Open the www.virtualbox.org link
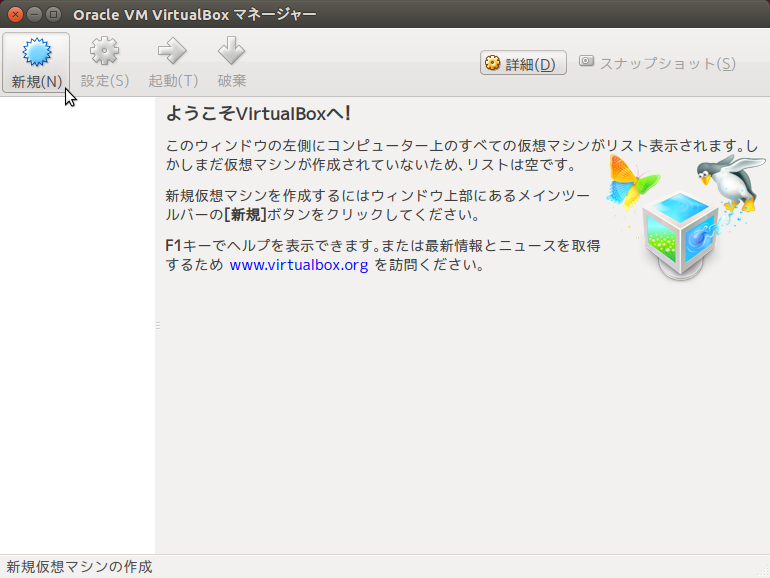This screenshot has height=578, width=770. coord(299,265)
